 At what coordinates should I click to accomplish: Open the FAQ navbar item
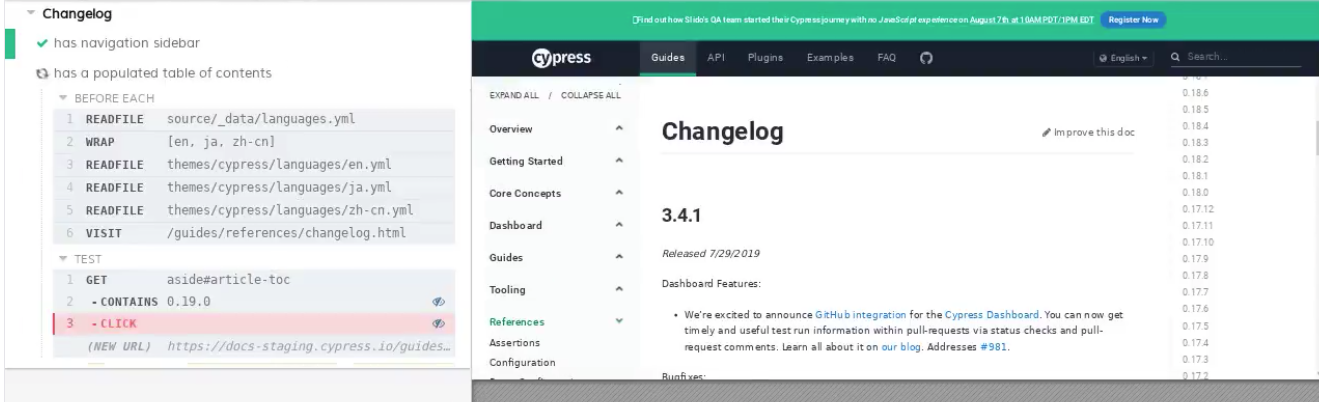[887, 58]
